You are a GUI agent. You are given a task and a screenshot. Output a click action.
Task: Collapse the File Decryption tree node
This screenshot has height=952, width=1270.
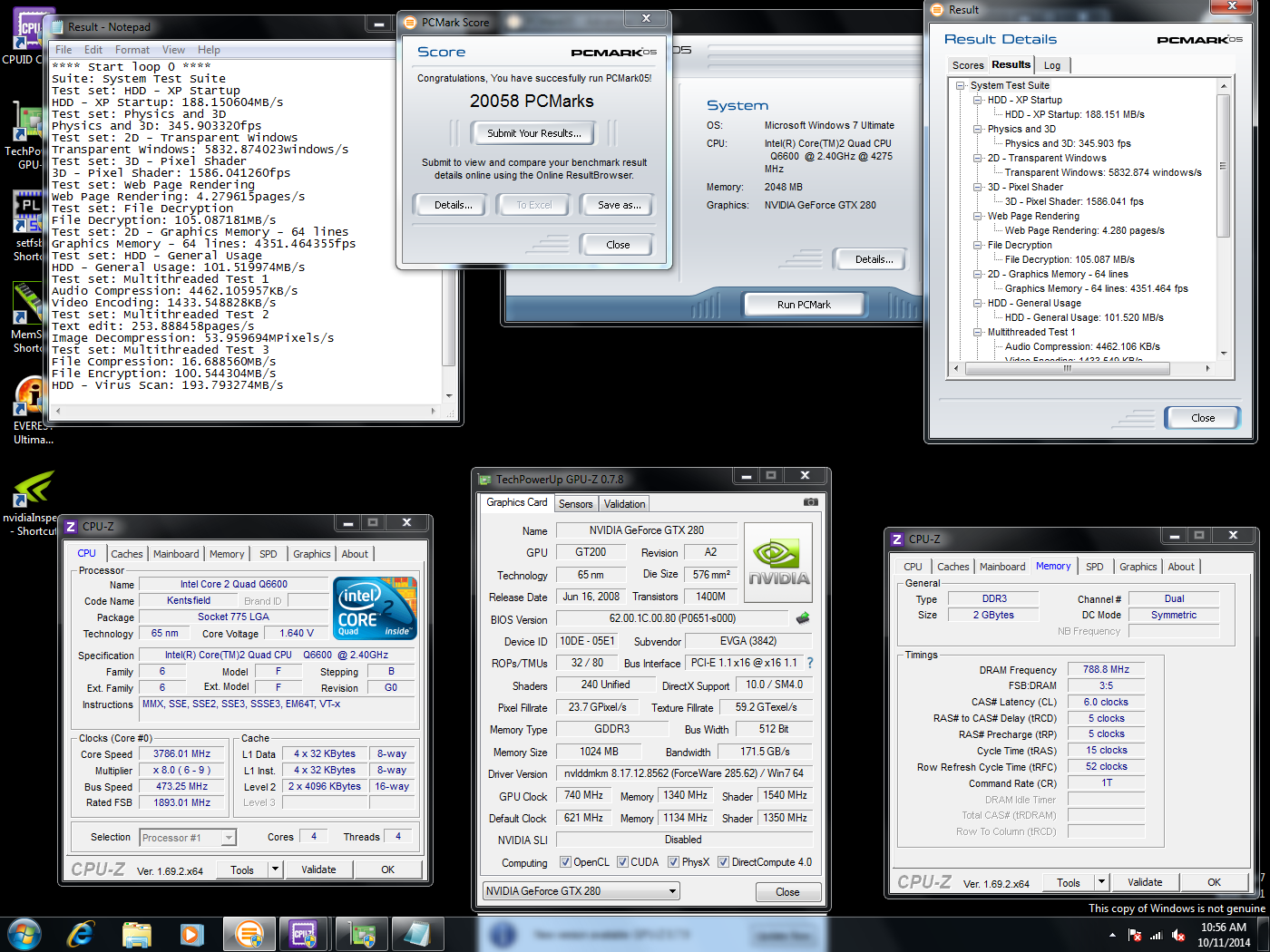pyautogui.click(x=978, y=245)
